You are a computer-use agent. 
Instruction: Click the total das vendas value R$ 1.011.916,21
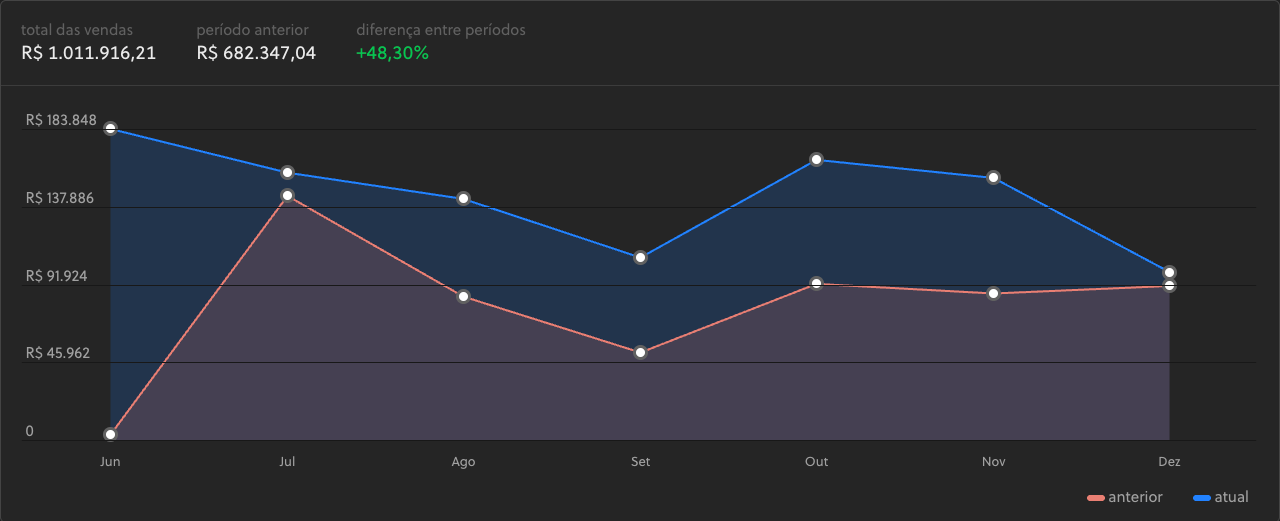(89, 53)
